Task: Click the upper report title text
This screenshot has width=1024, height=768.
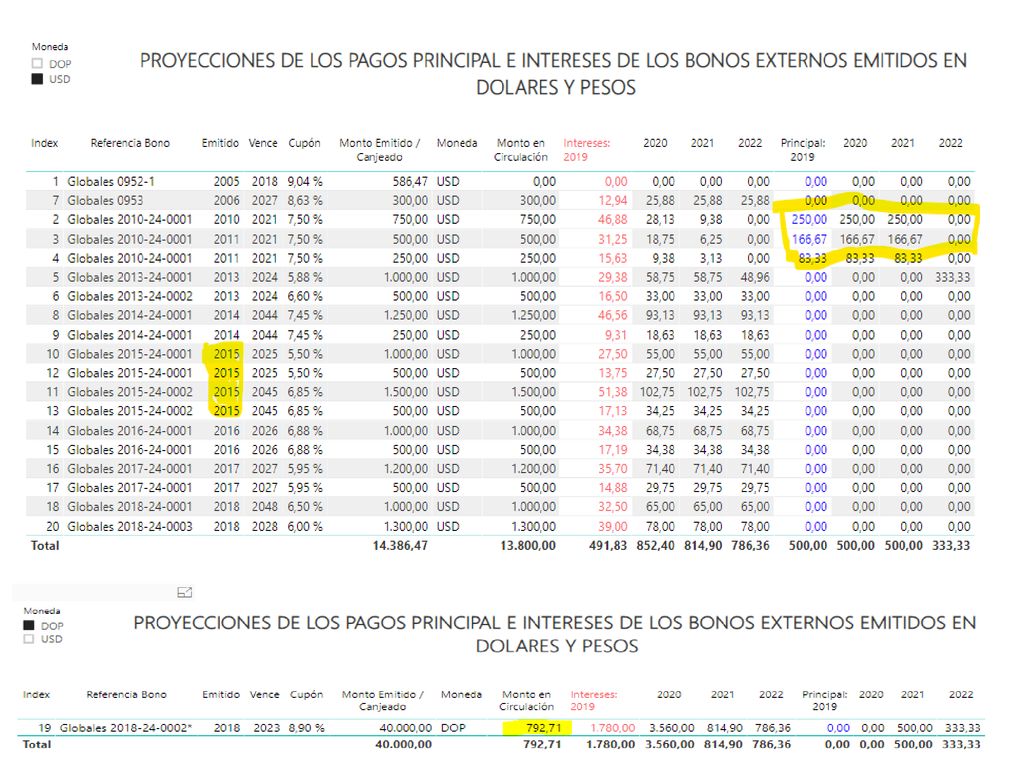Action: coord(554,74)
